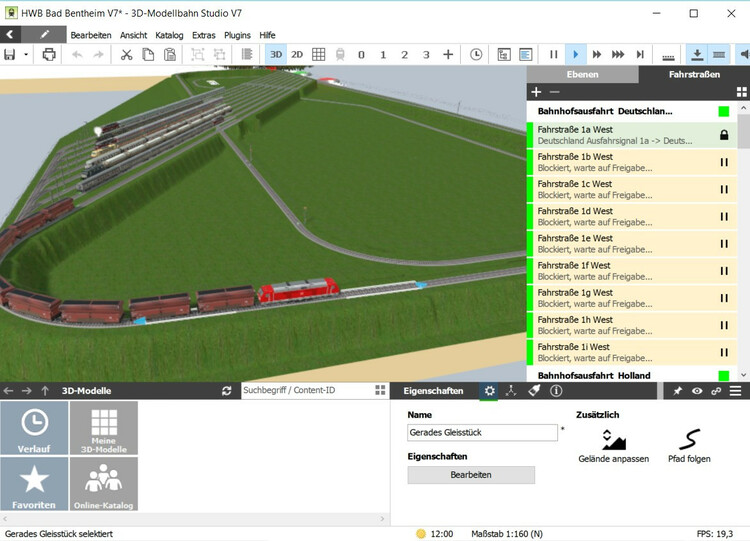Open the save button dropdown arrow

point(24,54)
